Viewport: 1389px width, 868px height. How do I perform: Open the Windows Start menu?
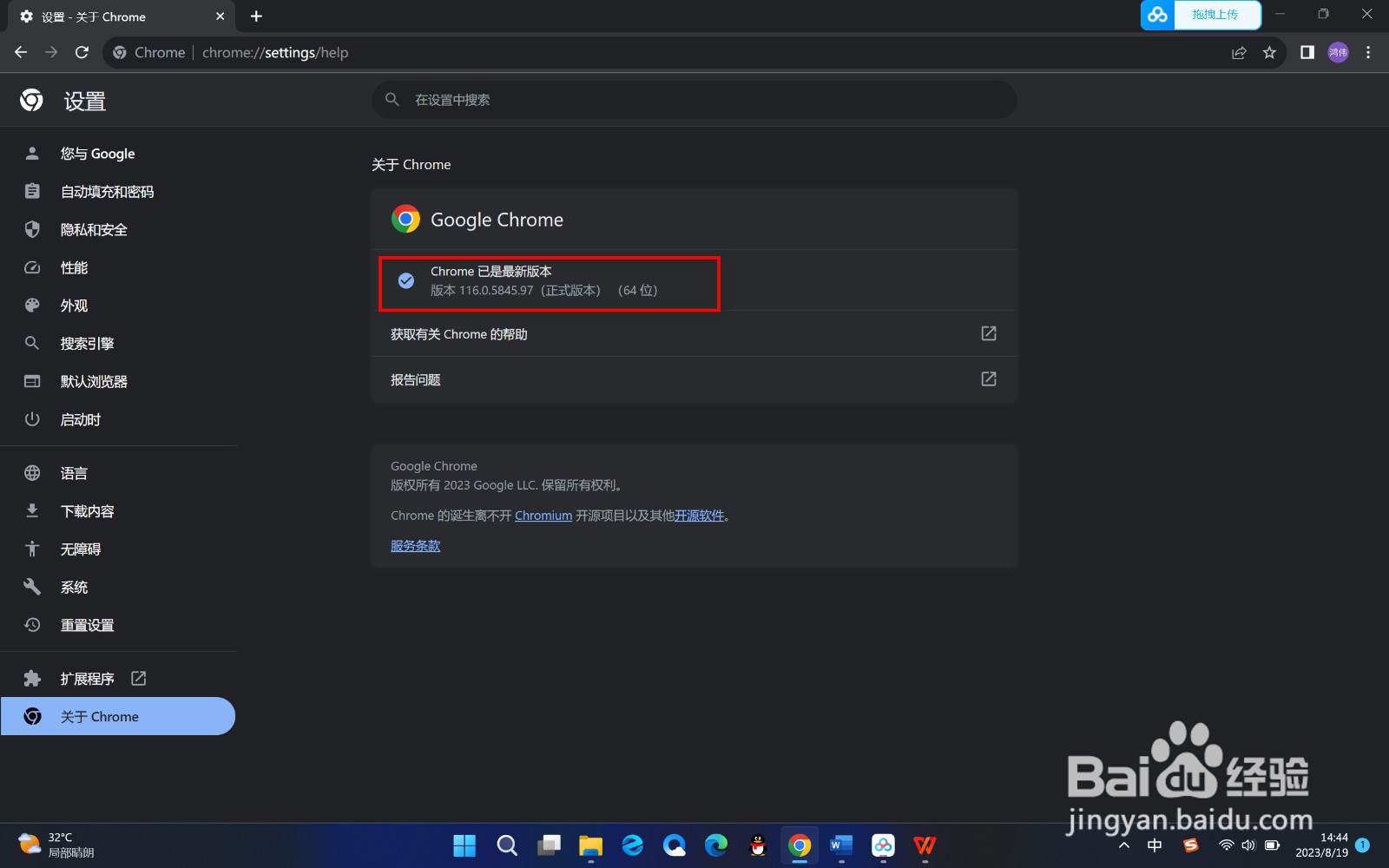point(465,845)
